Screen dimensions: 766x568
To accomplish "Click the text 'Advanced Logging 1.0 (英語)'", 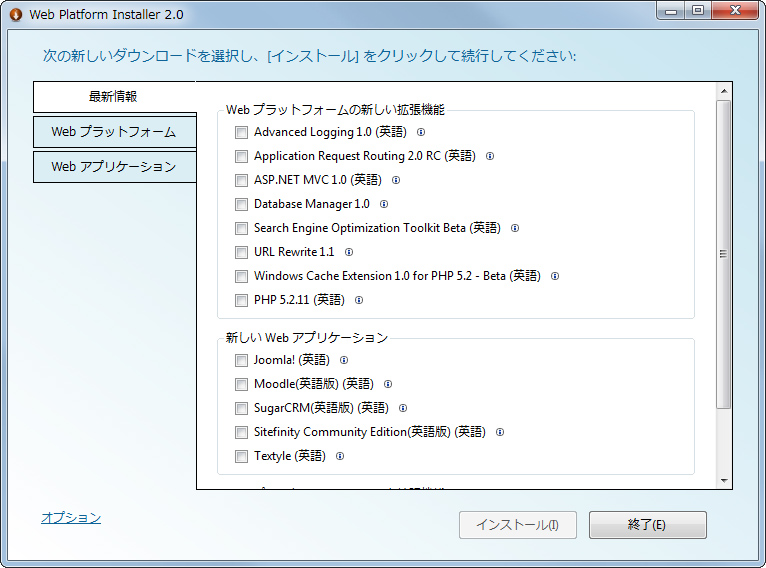I will coord(330,132).
